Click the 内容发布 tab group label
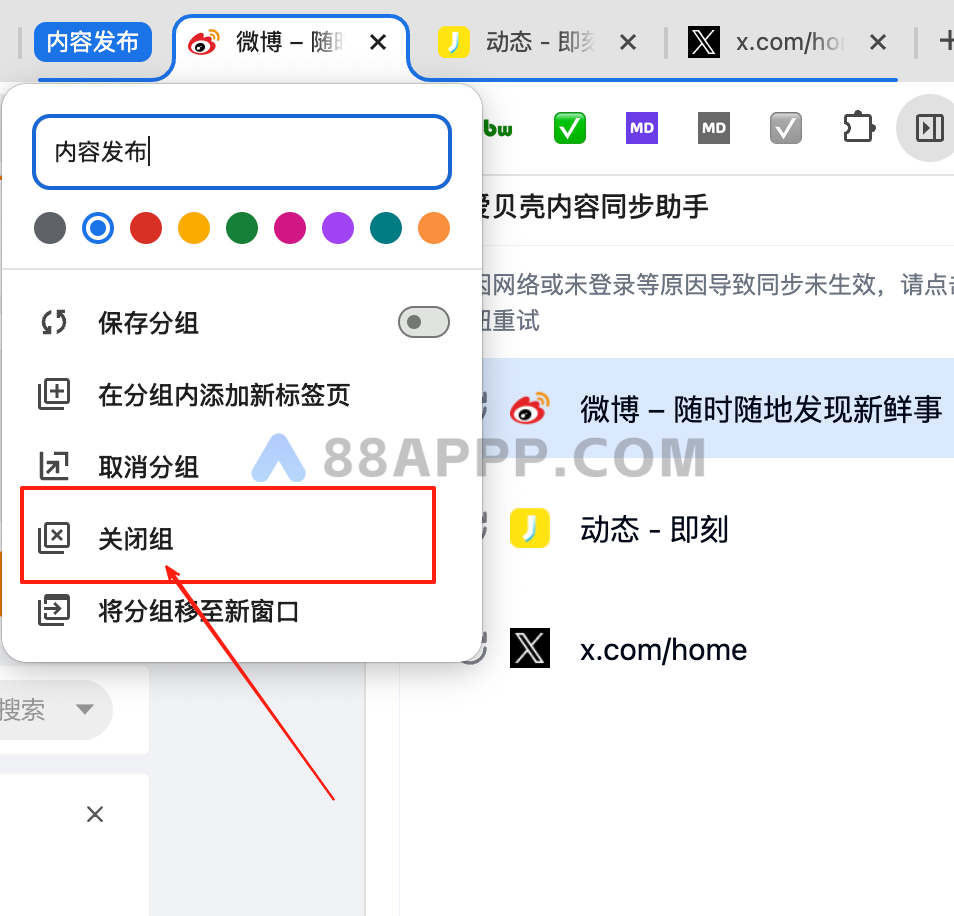This screenshot has width=954, height=916. click(x=92, y=42)
